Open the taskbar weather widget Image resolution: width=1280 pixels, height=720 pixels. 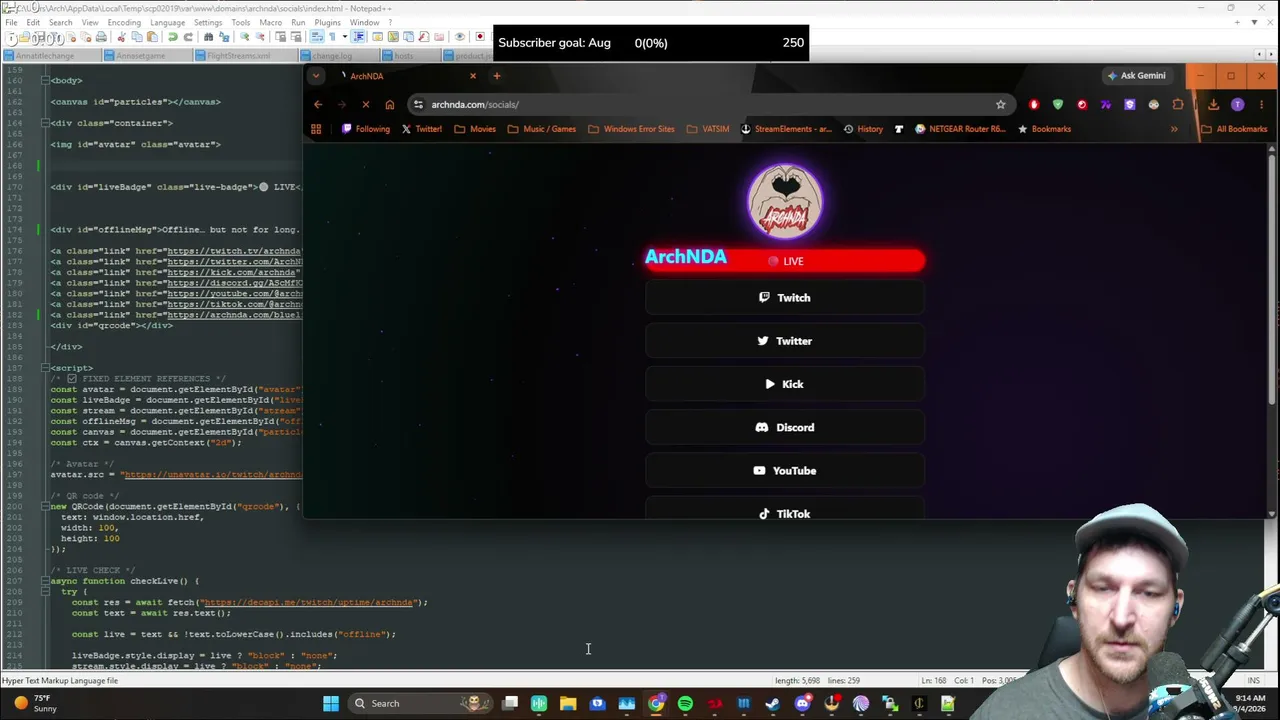[35, 703]
